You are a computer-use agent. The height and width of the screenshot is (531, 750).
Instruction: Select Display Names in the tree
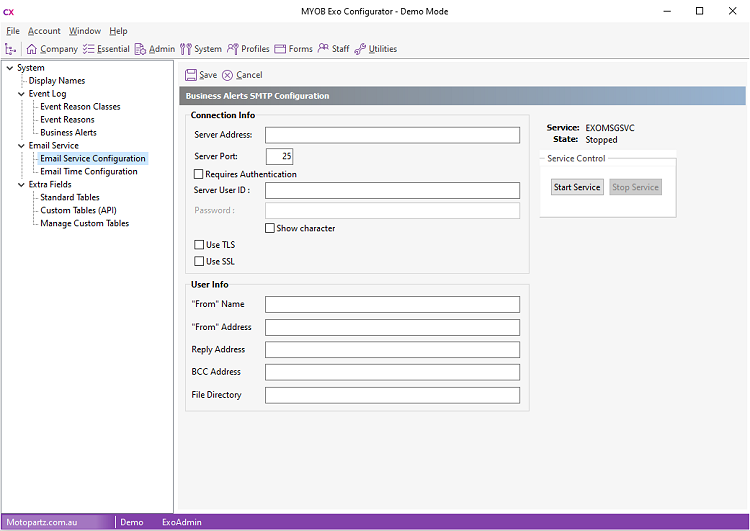(x=57, y=81)
